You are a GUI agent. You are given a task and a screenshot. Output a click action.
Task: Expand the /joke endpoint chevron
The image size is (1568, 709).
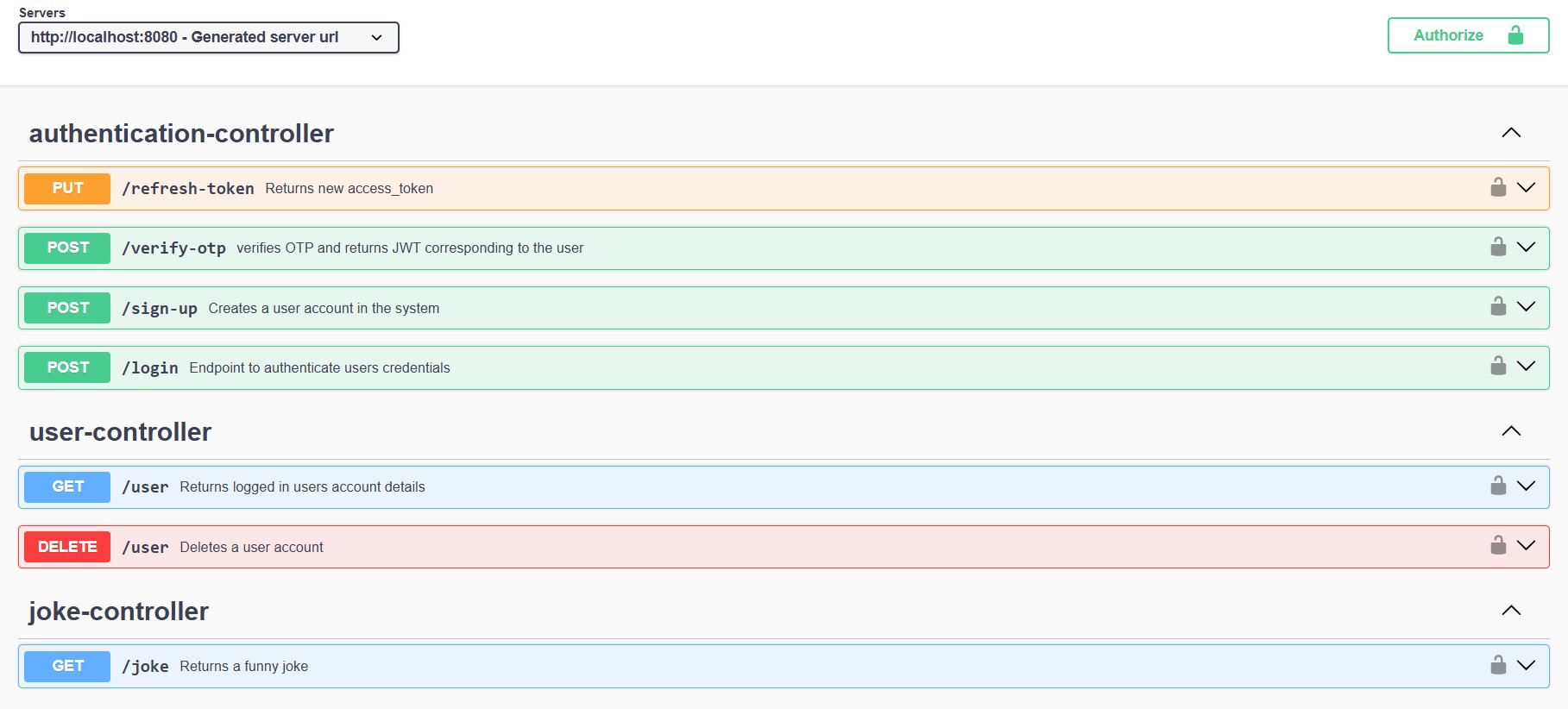pos(1526,665)
